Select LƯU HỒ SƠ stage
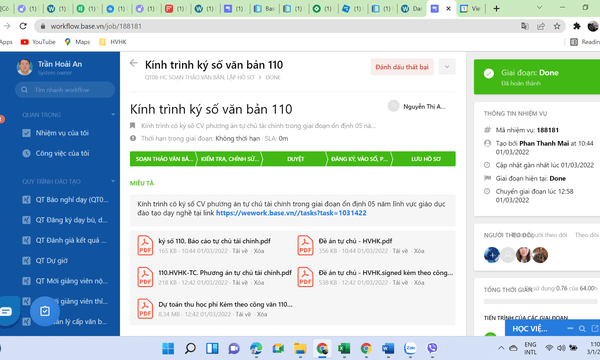600x360 pixels. 424,159
